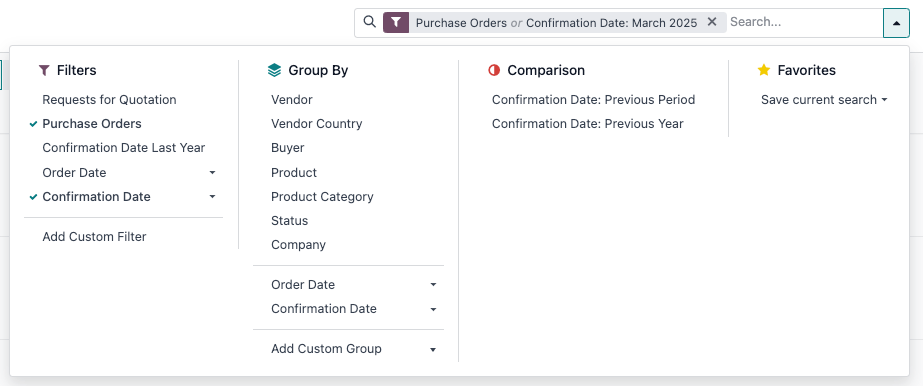Click facet text Confirmation Date: March 2025
This screenshot has width=923, height=386.
click(x=612, y=23)
